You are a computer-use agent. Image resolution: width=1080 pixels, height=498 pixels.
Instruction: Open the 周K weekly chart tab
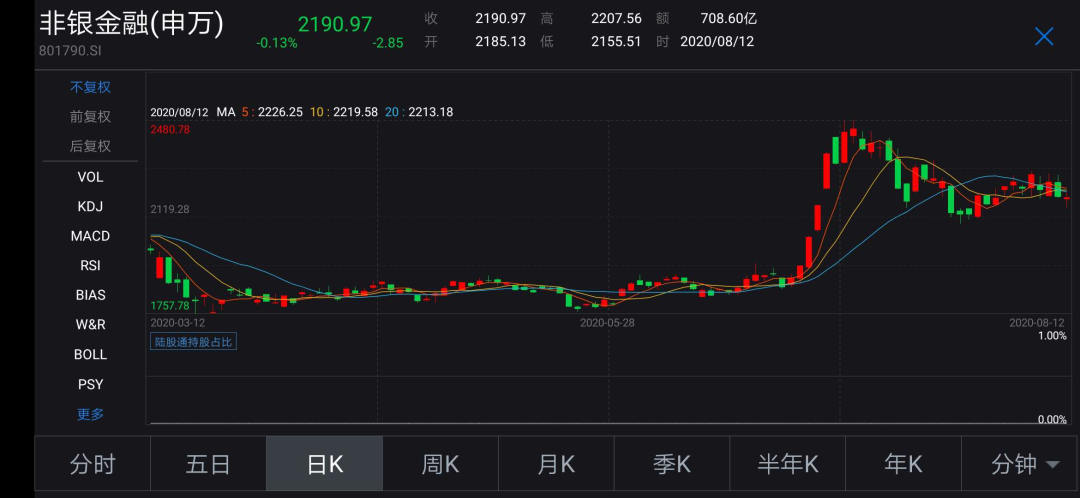click(x=440, y=464)
